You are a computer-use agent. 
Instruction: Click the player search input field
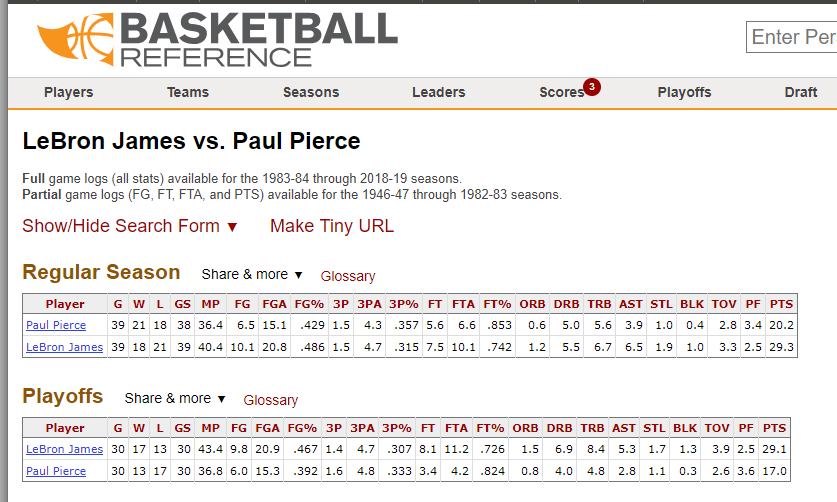791,37
